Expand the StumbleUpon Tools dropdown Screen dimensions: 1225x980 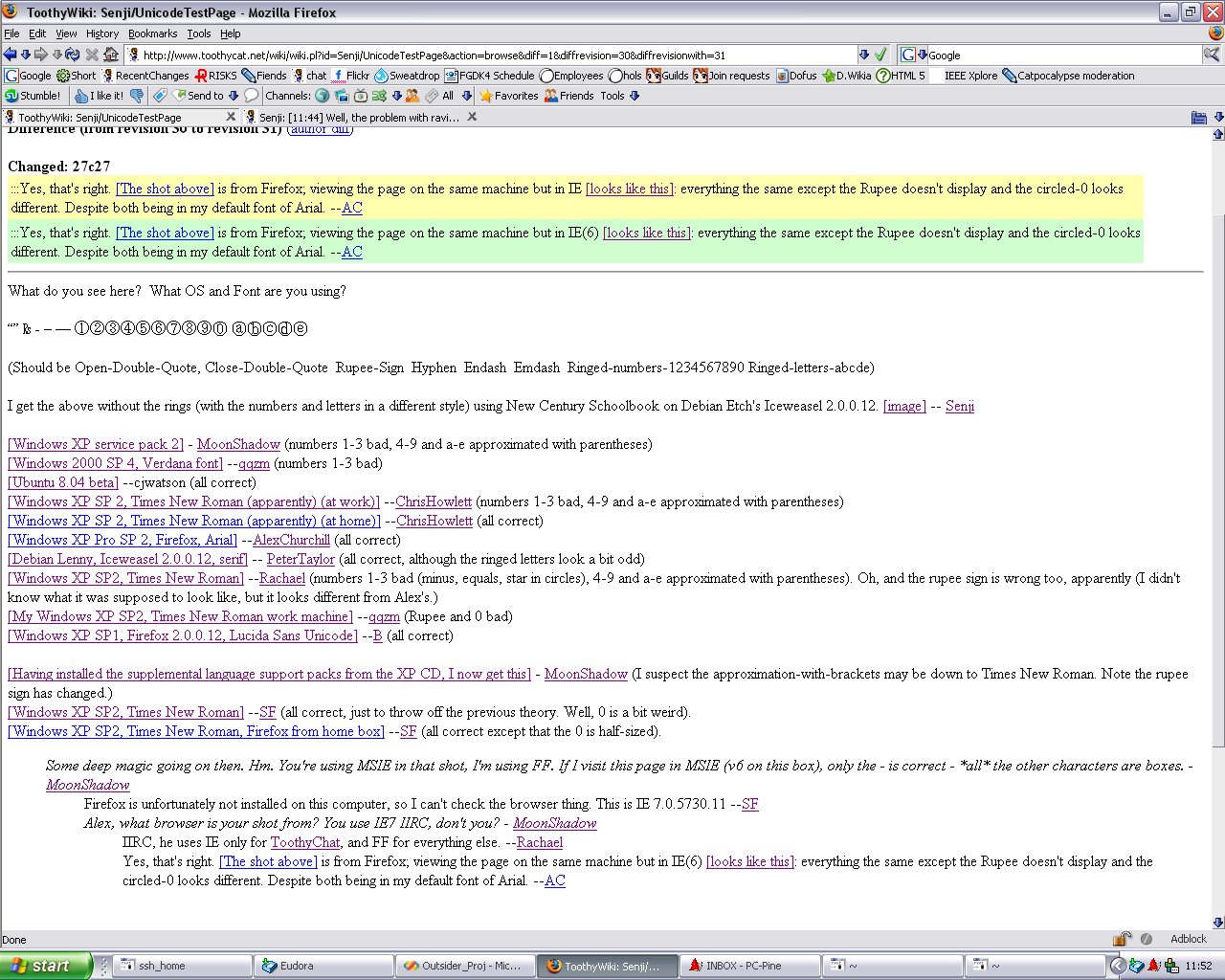(620, 96)
